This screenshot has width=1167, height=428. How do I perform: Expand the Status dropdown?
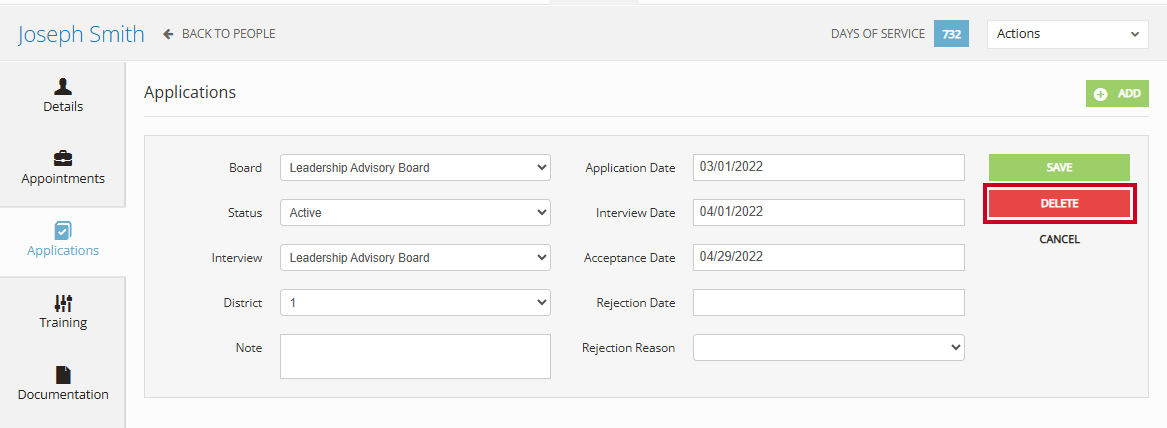click(x=415, y=212)
